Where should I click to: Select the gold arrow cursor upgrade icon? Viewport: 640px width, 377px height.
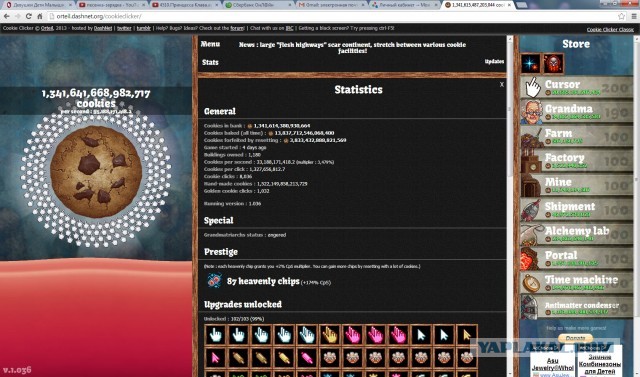(x=467, y=335)
